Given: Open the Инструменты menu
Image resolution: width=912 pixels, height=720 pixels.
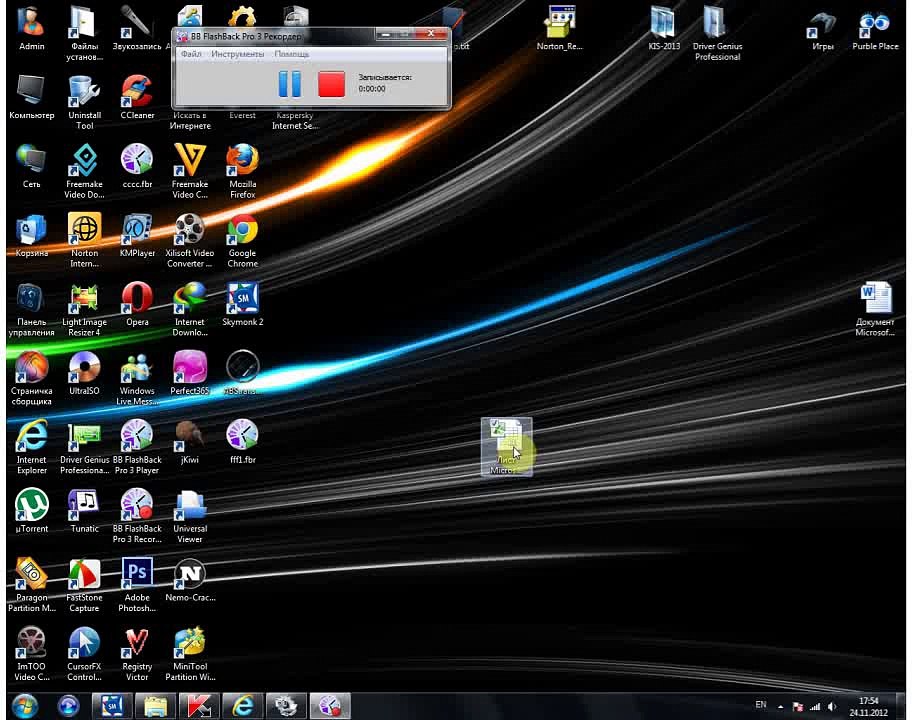Looking at the screenshot, I should coord(237,54).
